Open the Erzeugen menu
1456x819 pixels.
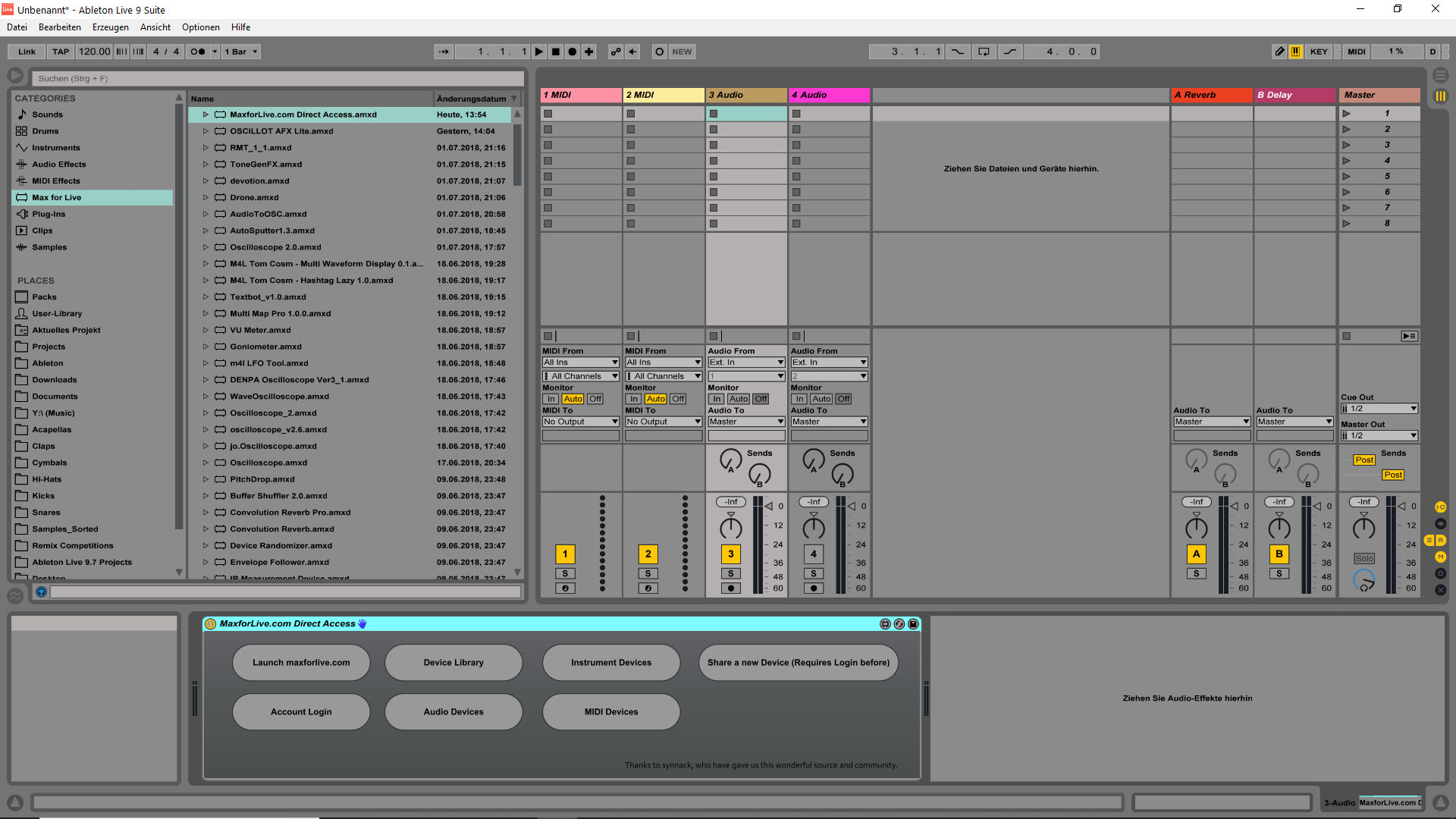pos(111,27)
